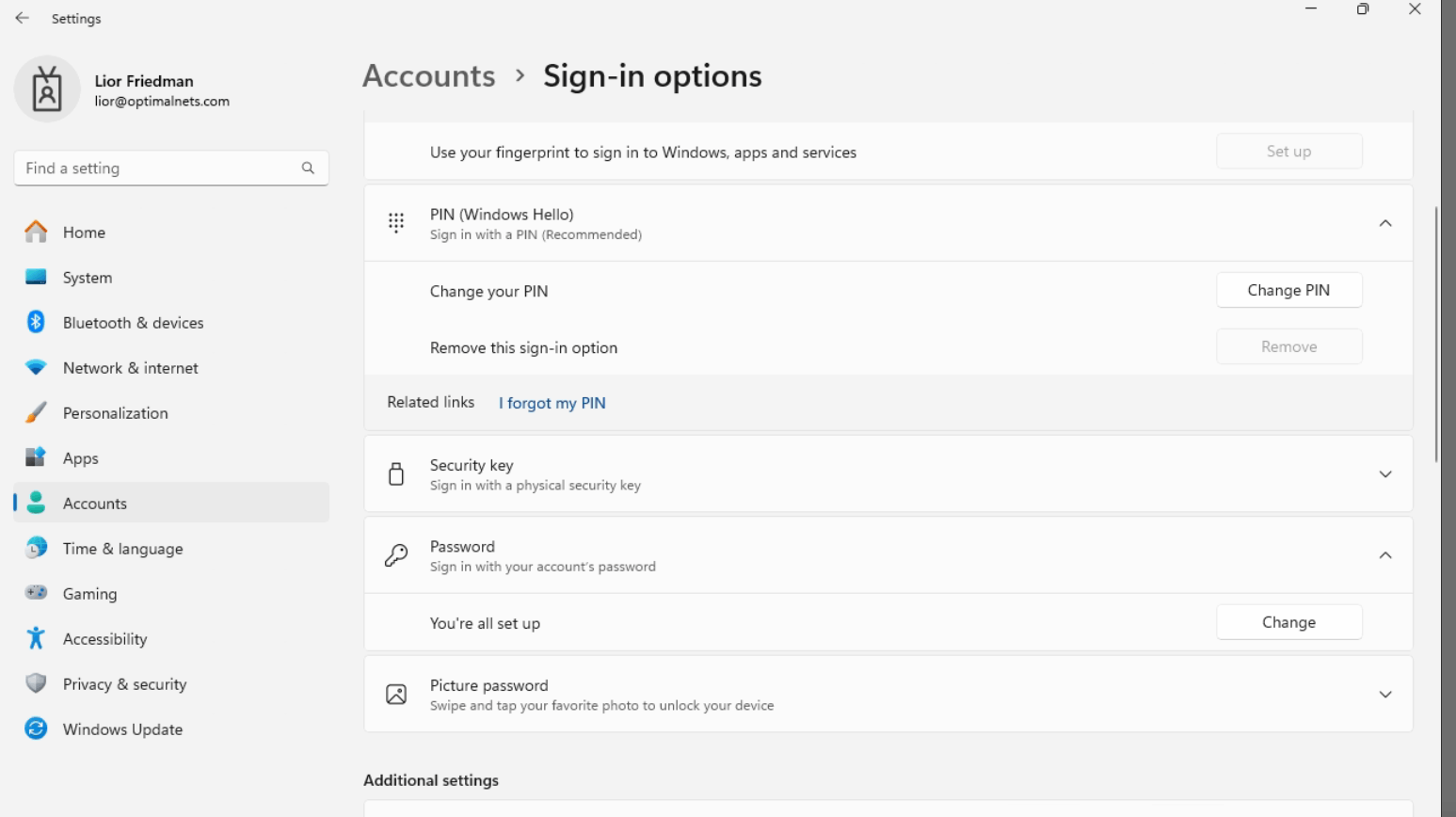Image resolution: width=1456 pixels, height=817 pixels.
Task: Click the Home house icon
Action: coord(36,232)
